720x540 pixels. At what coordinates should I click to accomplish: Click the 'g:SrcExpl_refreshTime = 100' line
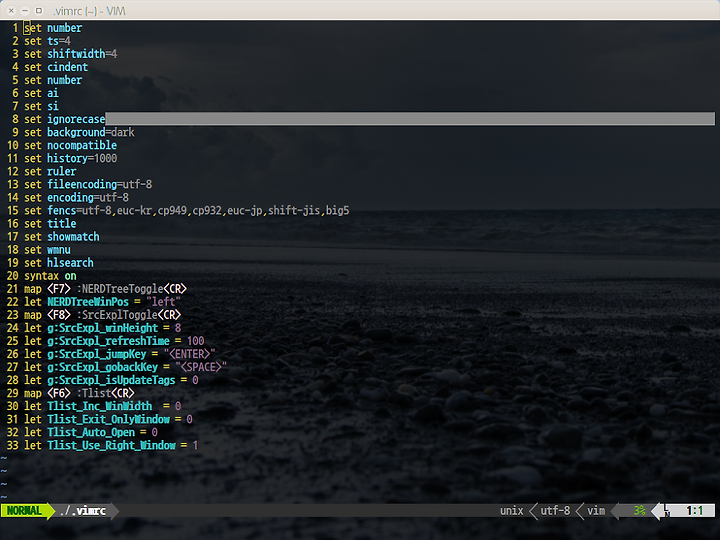click(114, 341)
